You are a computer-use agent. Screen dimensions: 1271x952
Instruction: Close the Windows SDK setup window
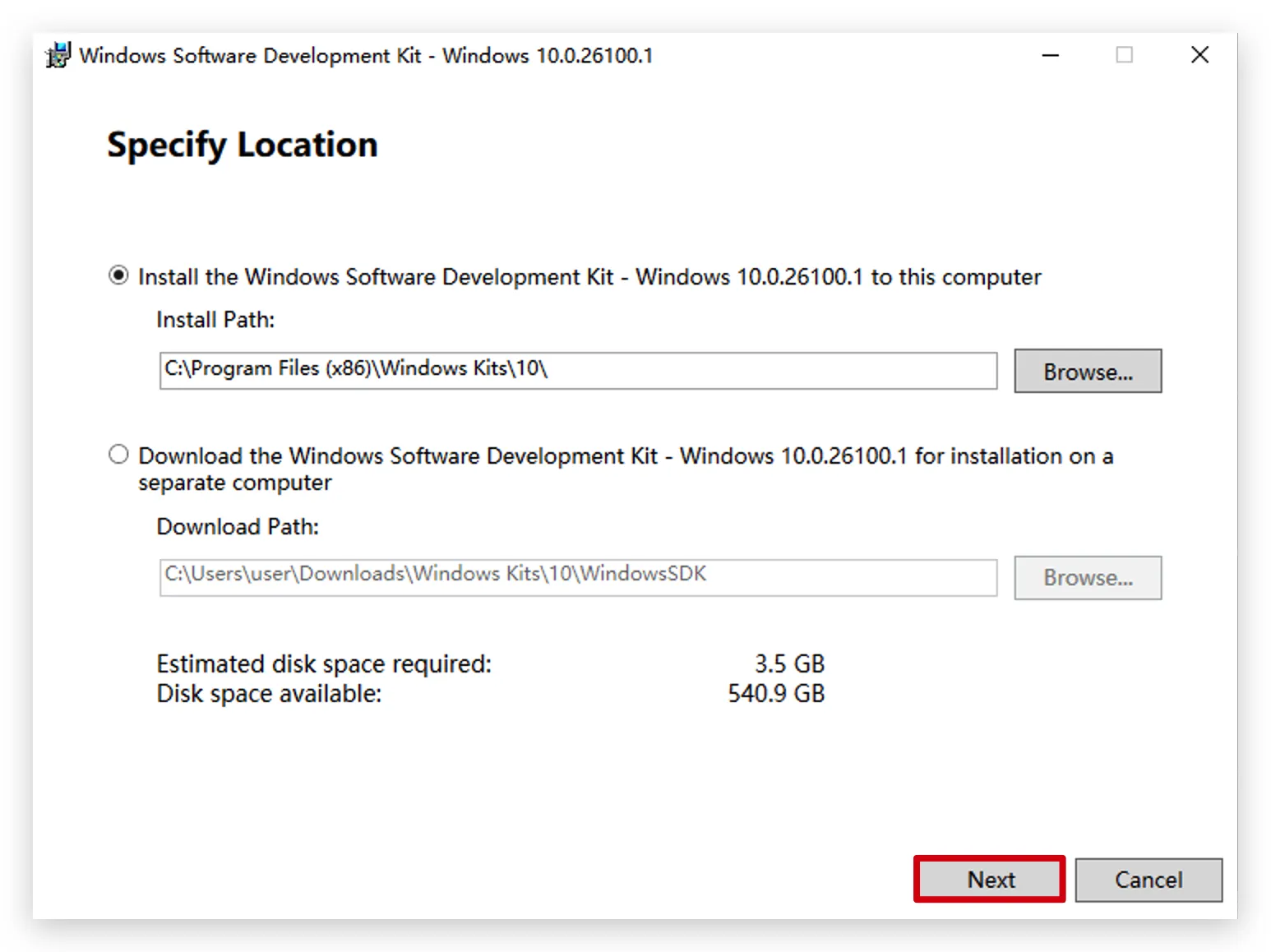pos(1199,55)
